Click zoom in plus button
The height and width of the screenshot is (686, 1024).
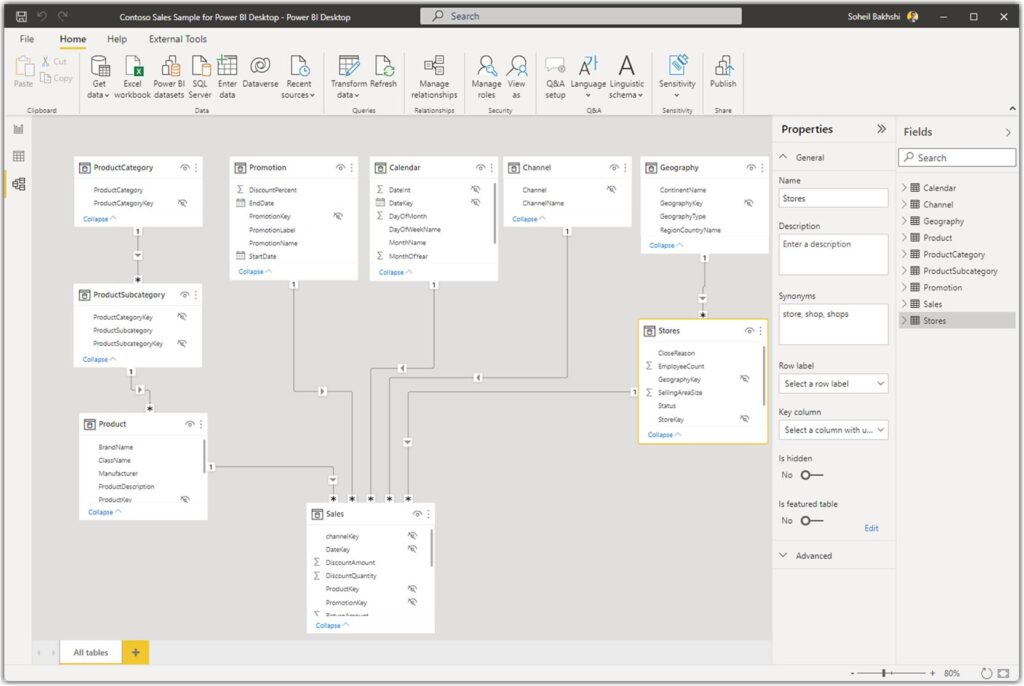[x=933, y=673]
